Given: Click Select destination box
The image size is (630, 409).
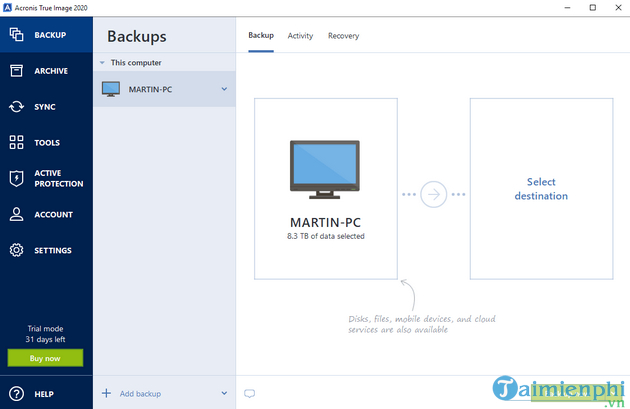Looking at the screenshot, I should 541,189.
